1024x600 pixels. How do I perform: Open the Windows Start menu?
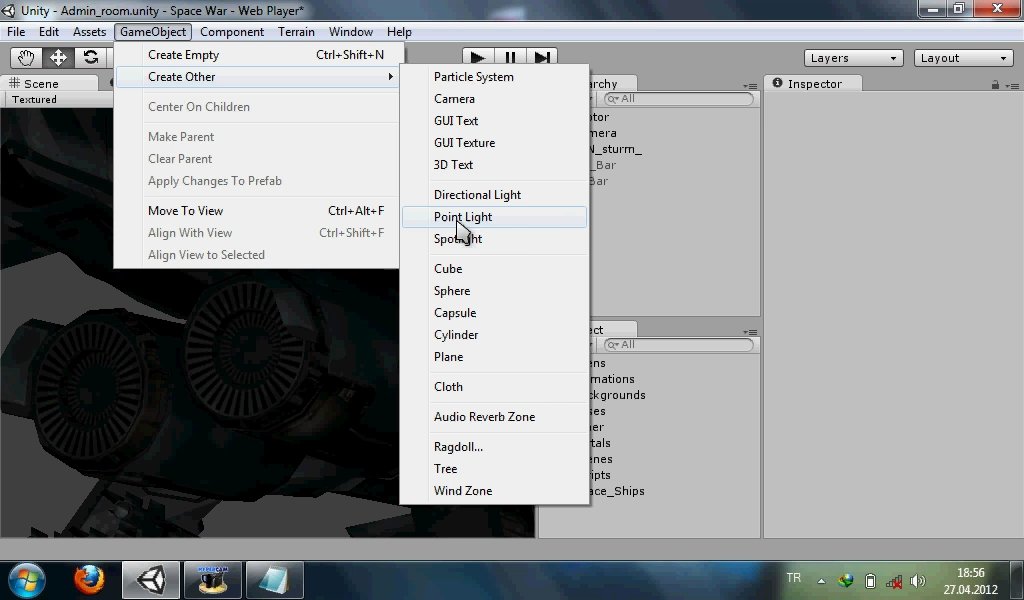pos(27,580)
